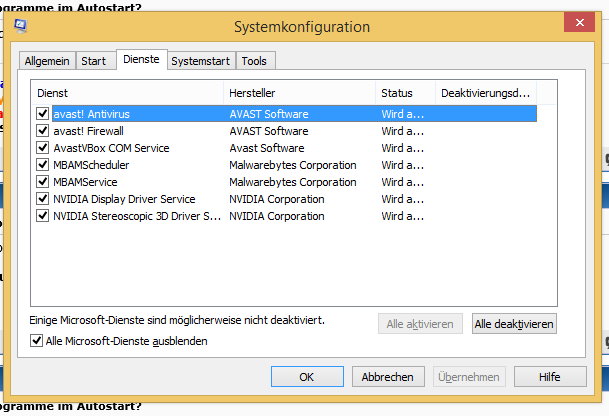The width and height of the screenshot is (609, 416).
Task: Click Avast Software in AvastVBox row
Action: (x=267, y=148)
